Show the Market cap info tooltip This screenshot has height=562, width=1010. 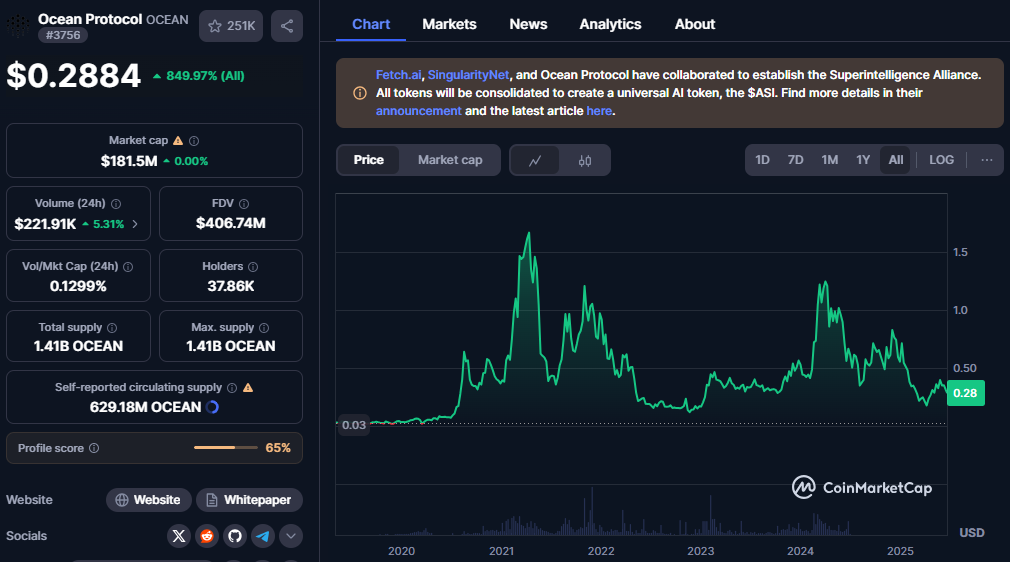click(194, 140)
